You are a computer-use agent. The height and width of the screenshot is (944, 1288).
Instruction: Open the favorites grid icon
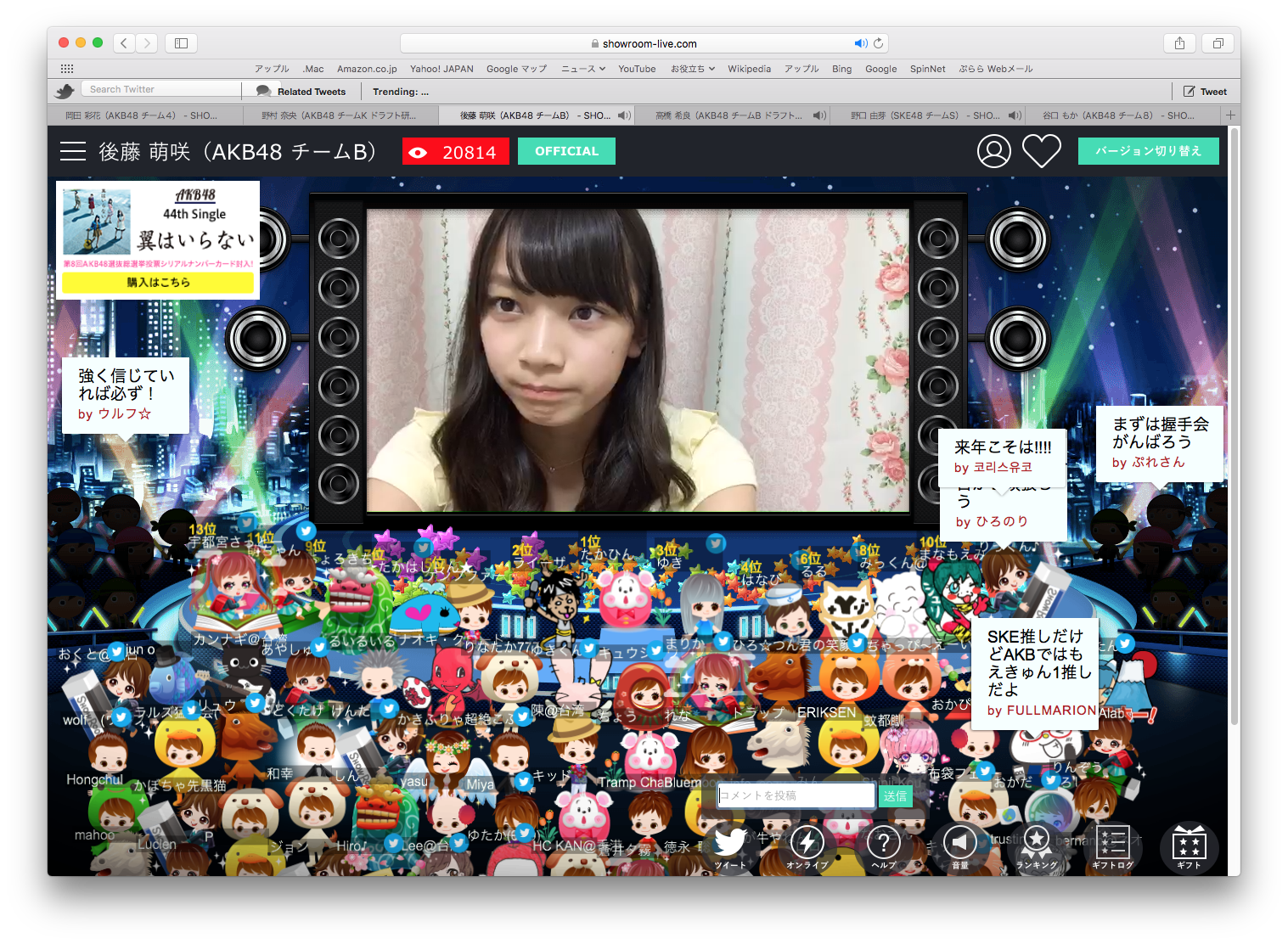click(67, 69)
